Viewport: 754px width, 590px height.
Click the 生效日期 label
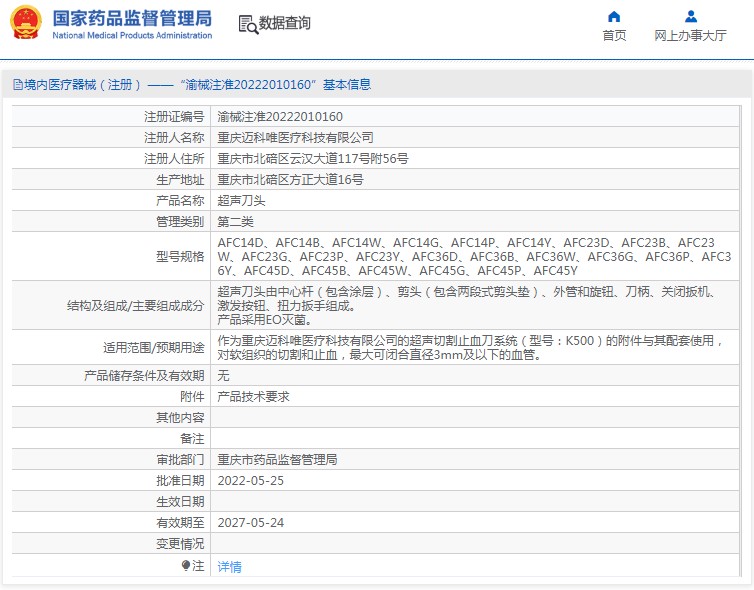(x=180, y=502)
